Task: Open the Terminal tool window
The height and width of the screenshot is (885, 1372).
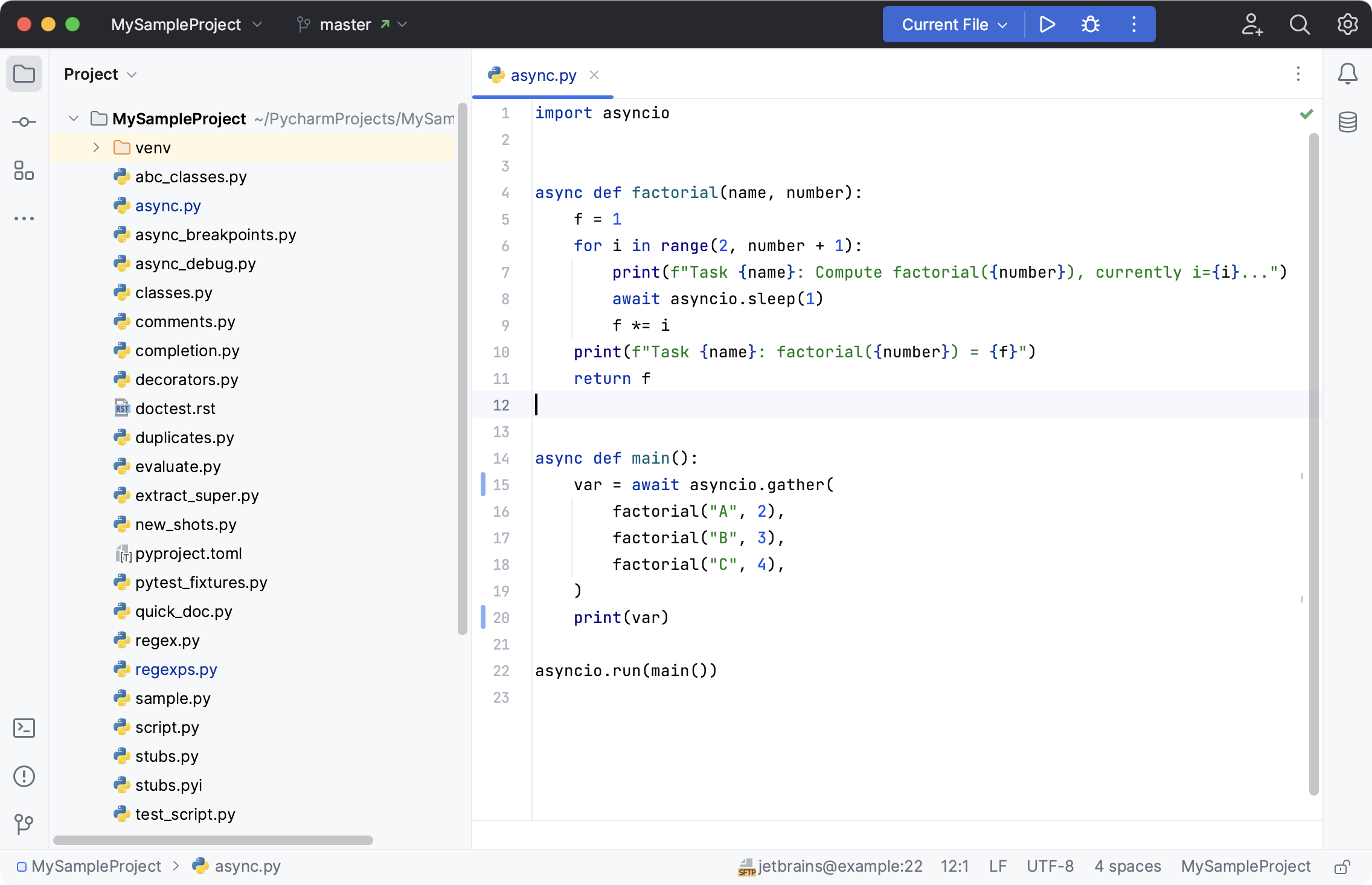Action: [x=24, y=728]
